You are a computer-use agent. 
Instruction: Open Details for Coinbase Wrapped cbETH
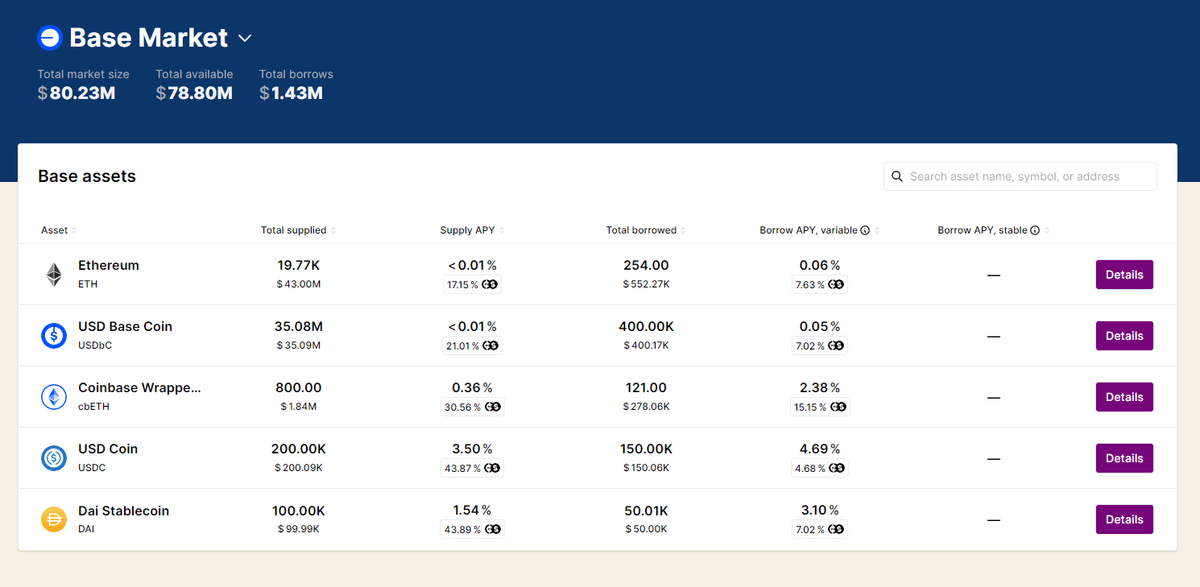[x=1124, y=397]
